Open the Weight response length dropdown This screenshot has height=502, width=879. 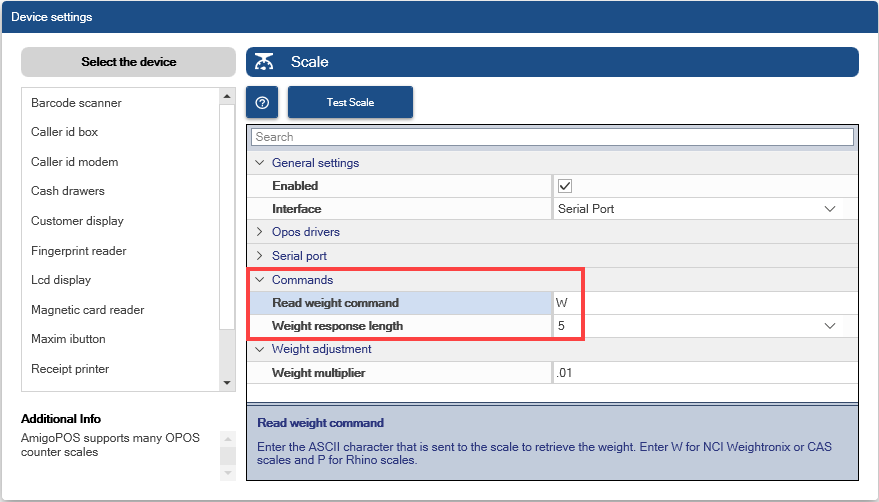click(829, 326)
